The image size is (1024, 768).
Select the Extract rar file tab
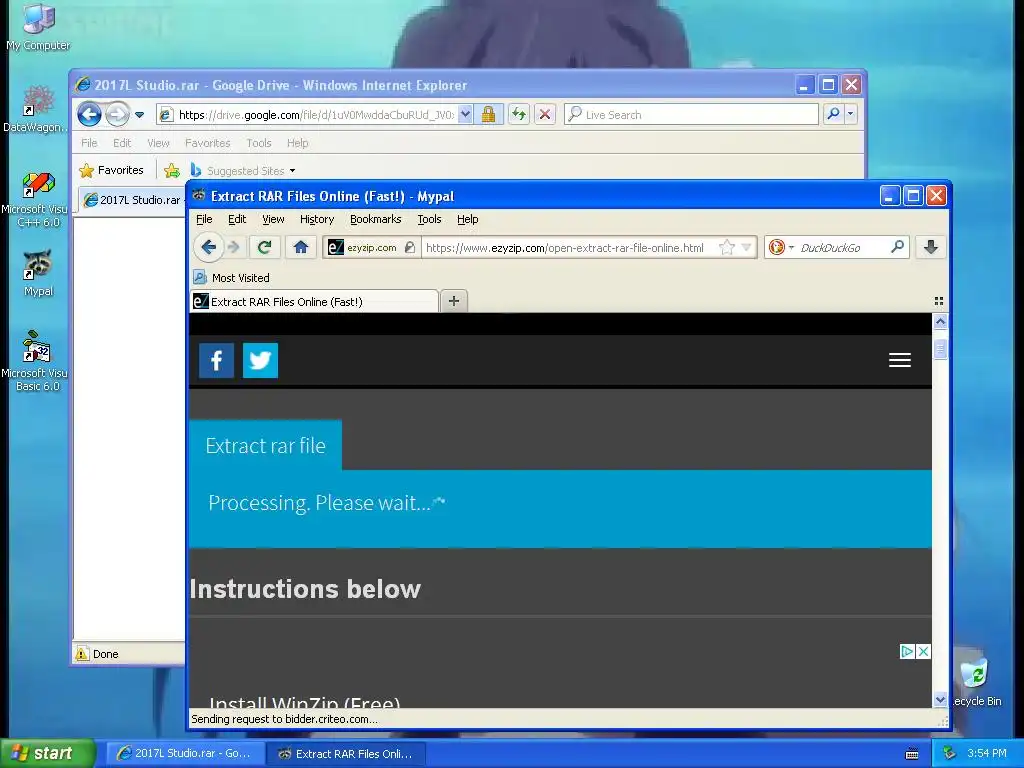[265, 445]
